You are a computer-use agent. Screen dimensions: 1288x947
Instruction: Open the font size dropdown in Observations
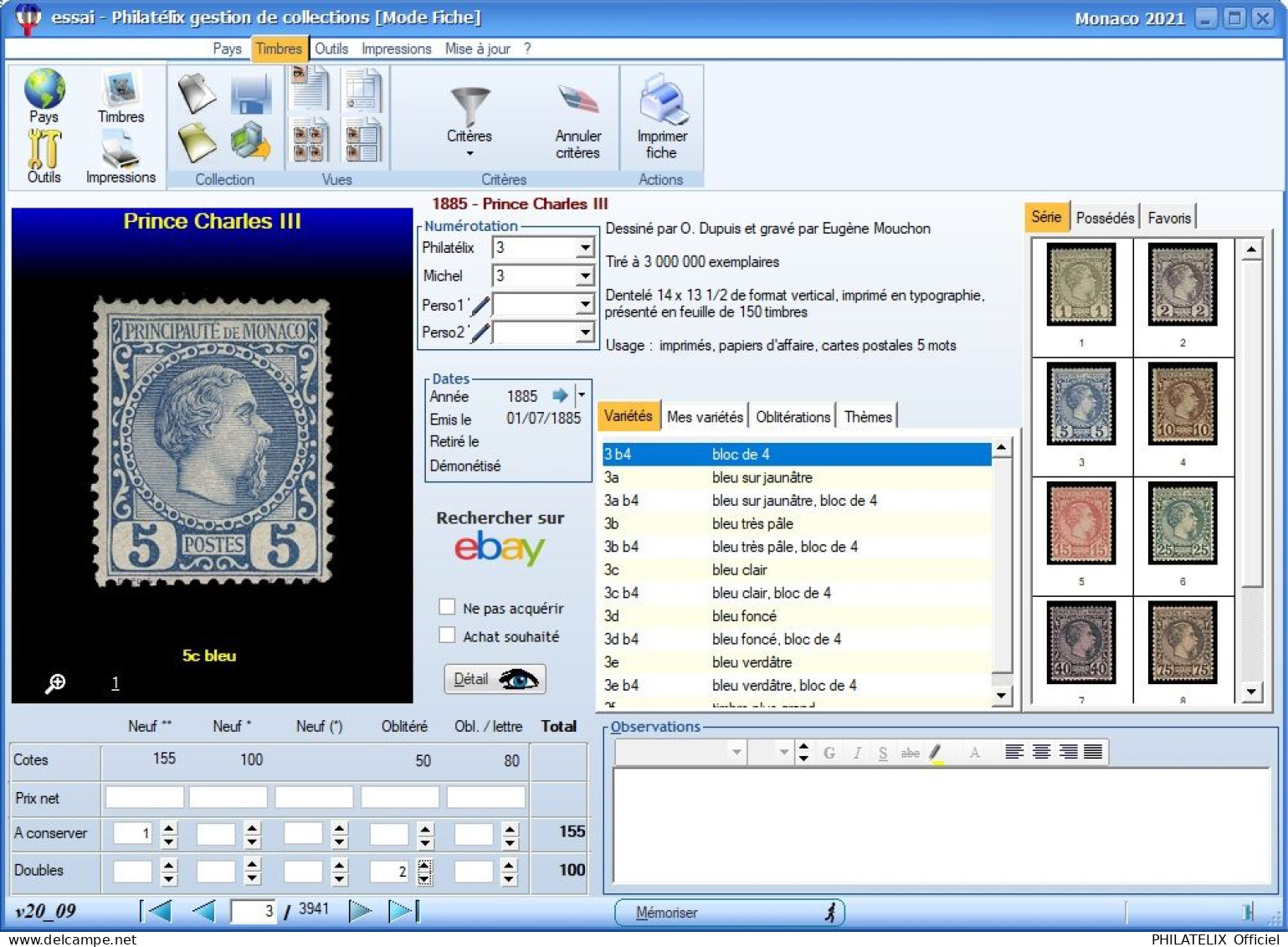click(784, 753)
